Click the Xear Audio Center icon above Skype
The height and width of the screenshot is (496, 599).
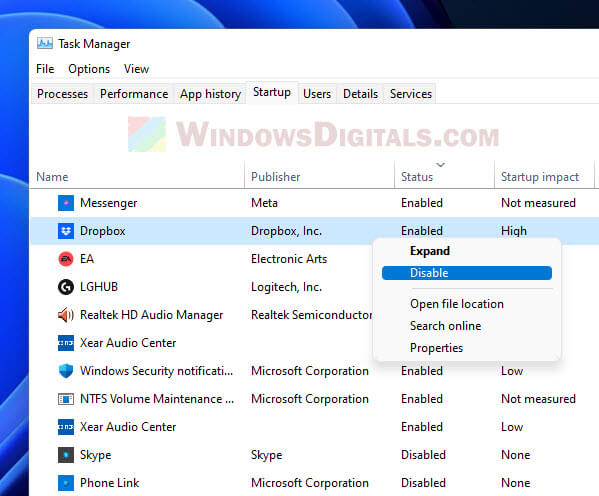[x=66, y=427]
